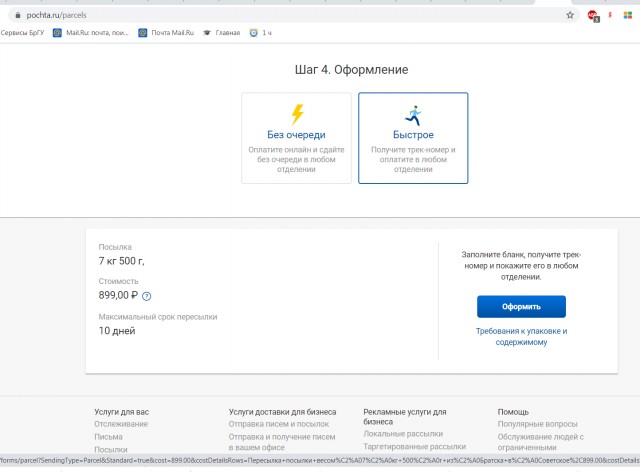
Task: Click the 899,00 ₽ cost value
Action: pyautogui.click(x=118, y=295)
